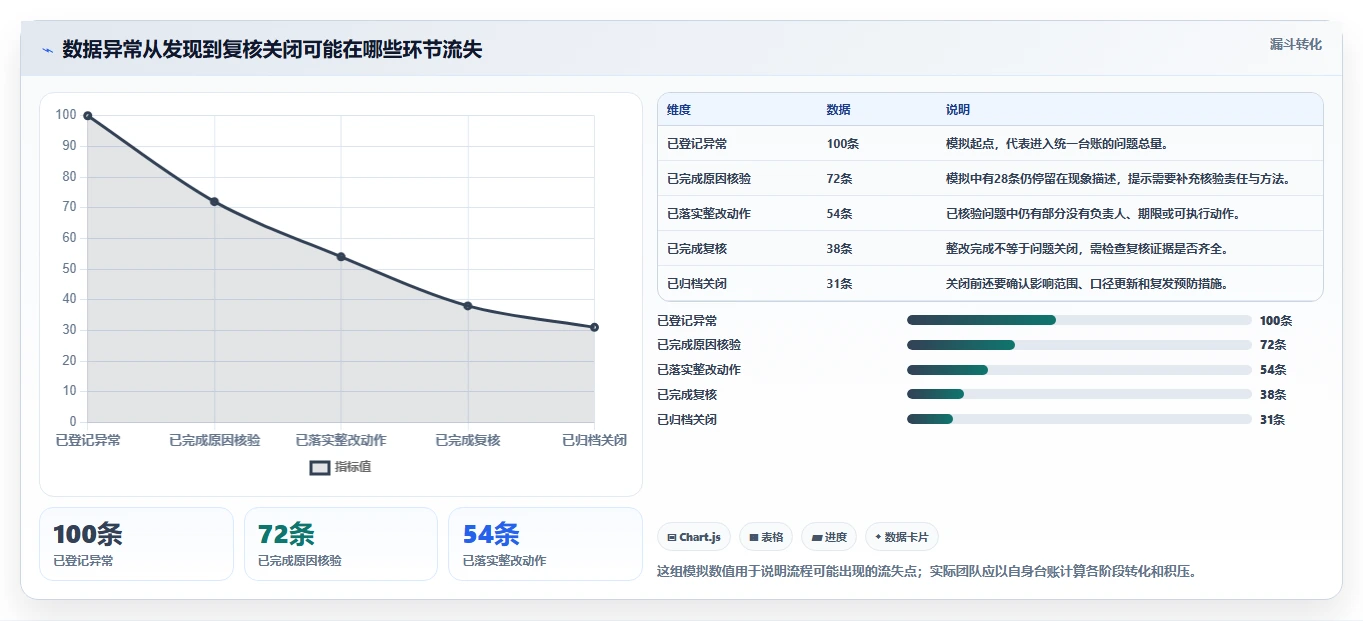Click the chart data point at 已完成复核
Viewport: 1363px width, 621px height.
pos(468,306)
